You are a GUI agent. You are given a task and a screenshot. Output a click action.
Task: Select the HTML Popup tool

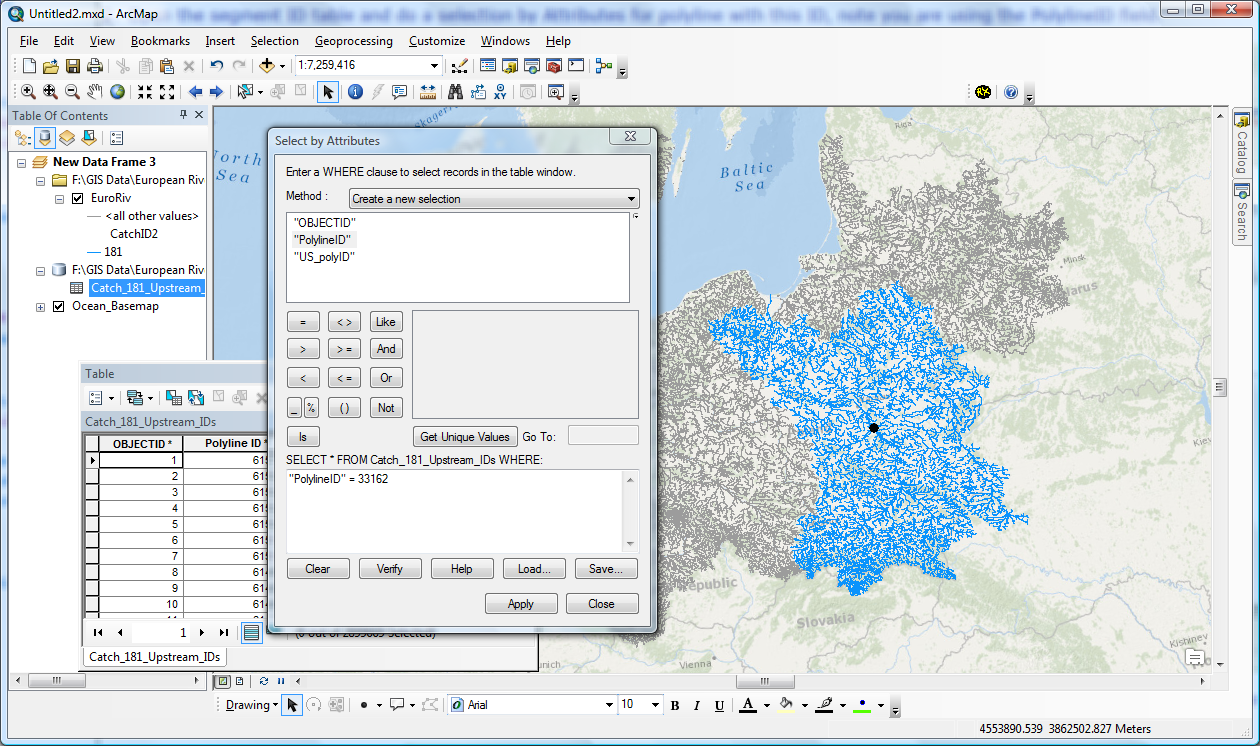(399, 92)
